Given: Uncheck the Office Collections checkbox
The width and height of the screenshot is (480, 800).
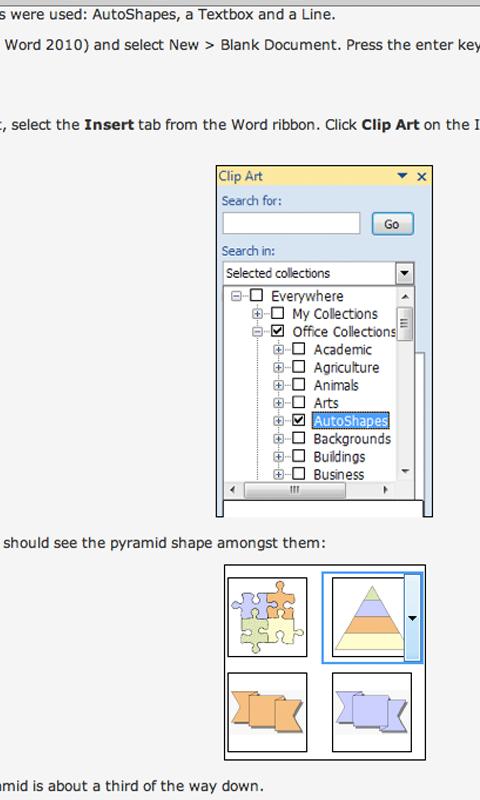Looking at the screenshot, I should (x=277, y=331).
